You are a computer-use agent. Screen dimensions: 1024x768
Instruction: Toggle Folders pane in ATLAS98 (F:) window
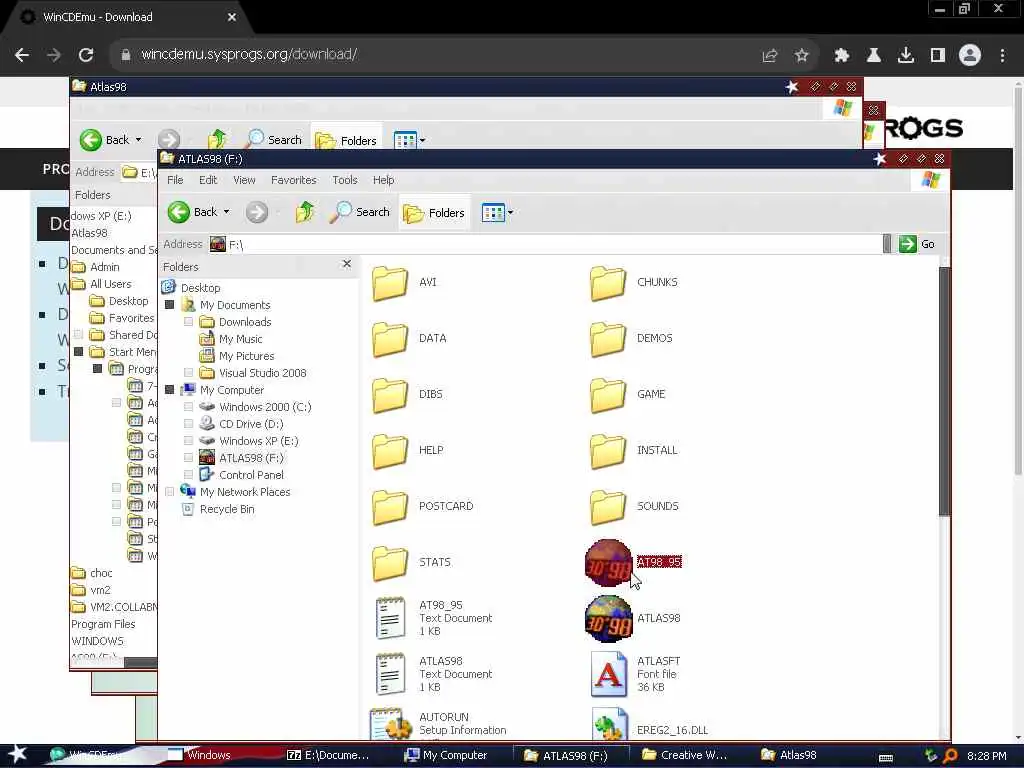point(434,213)
